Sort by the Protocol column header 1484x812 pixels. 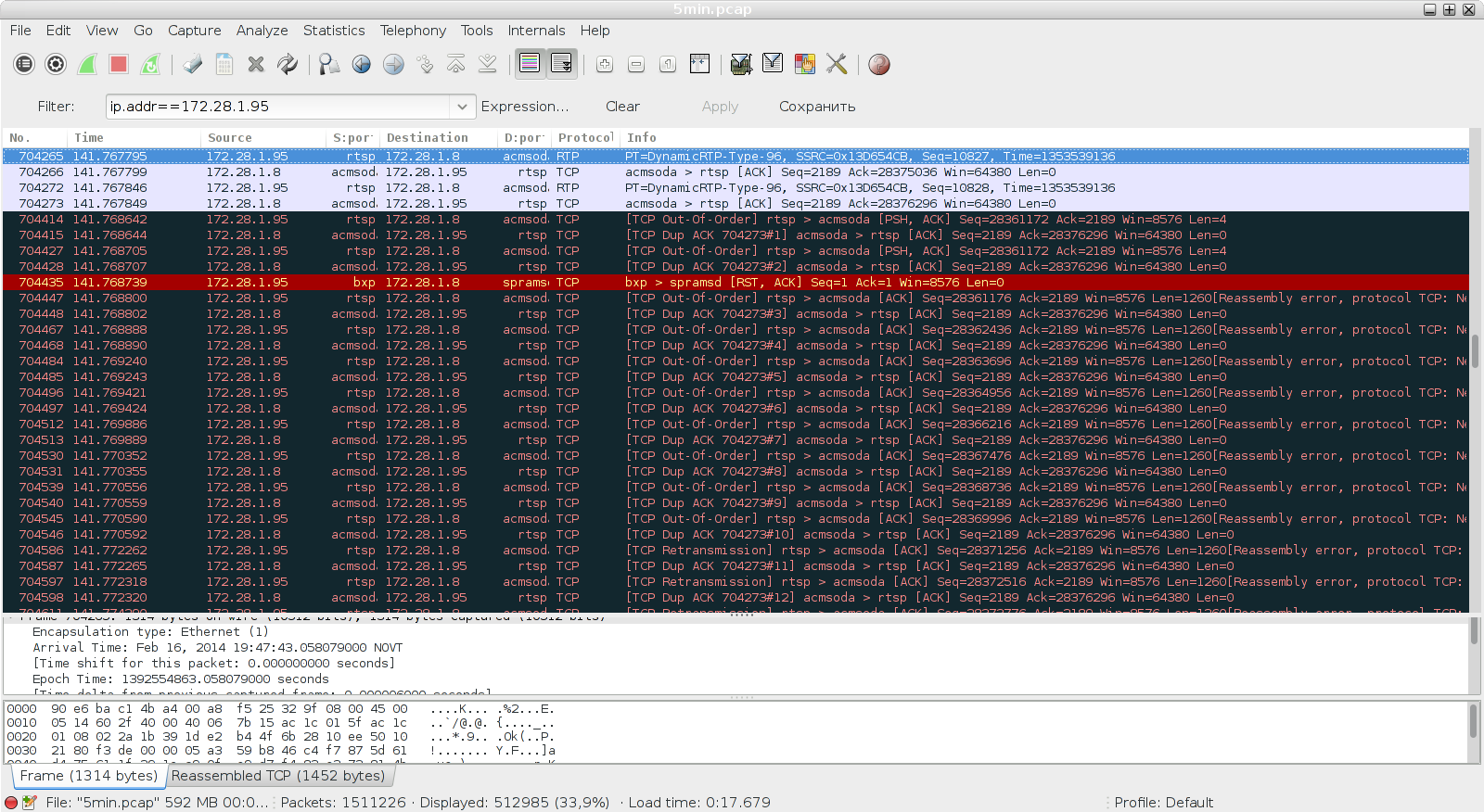click(585, 137)
